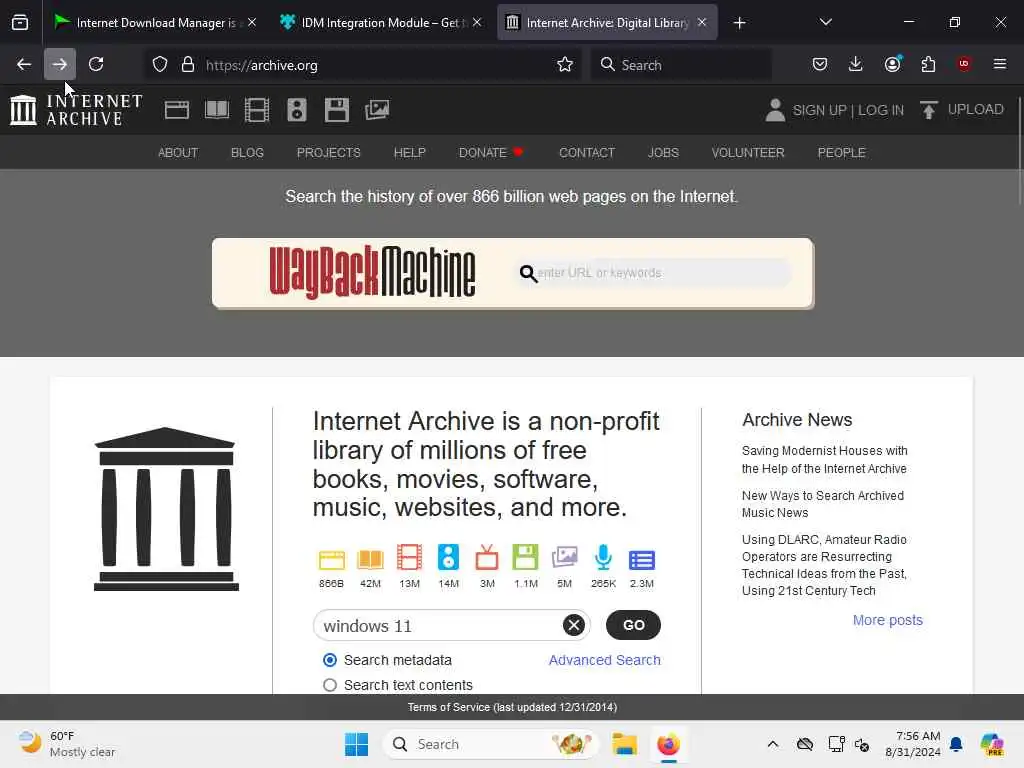Open the Audio speaker icon in top navigation
The image size is (1024, 768).
pos(296,110)
